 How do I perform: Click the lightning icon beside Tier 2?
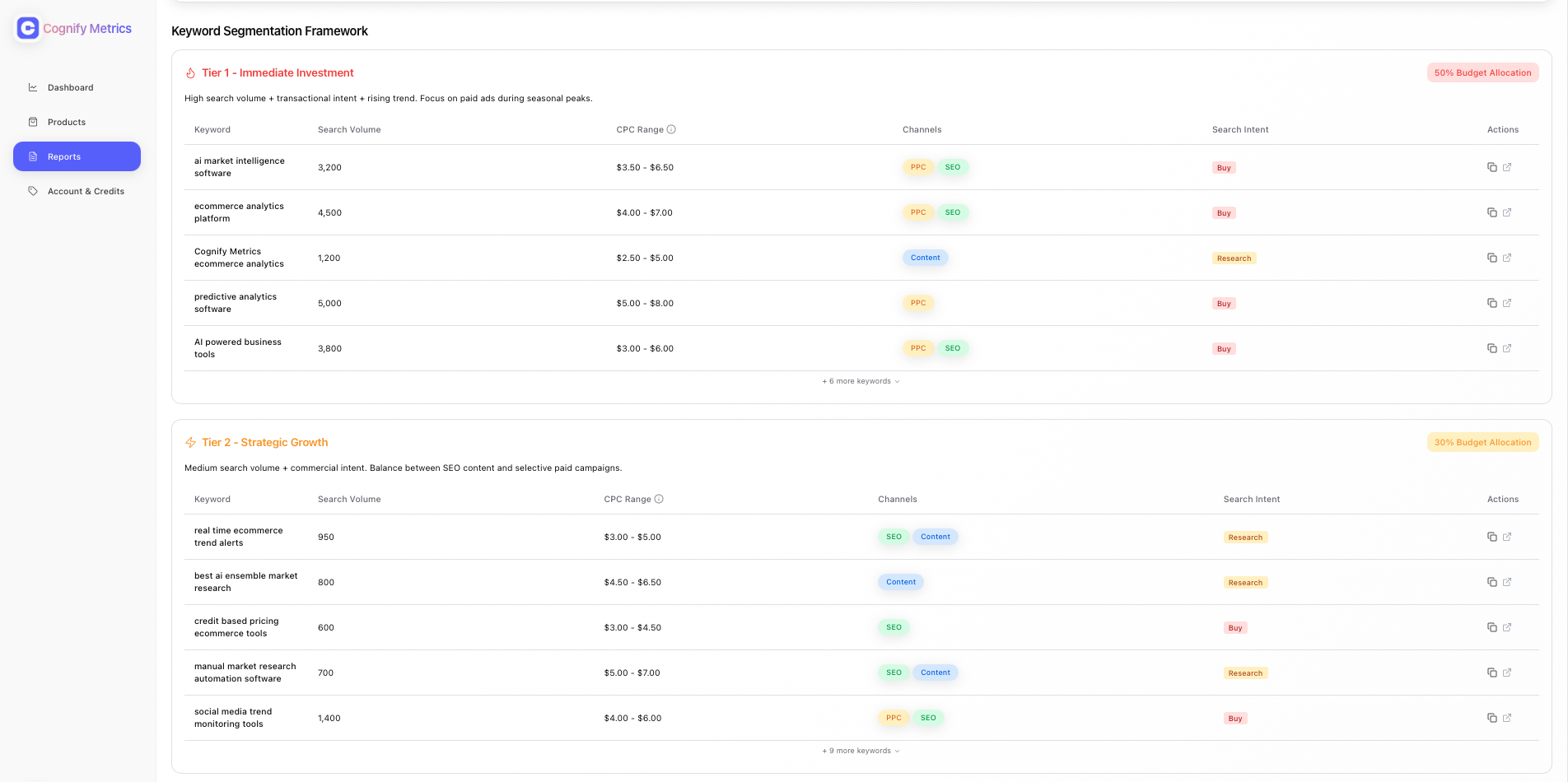click(x=190, y=442)
